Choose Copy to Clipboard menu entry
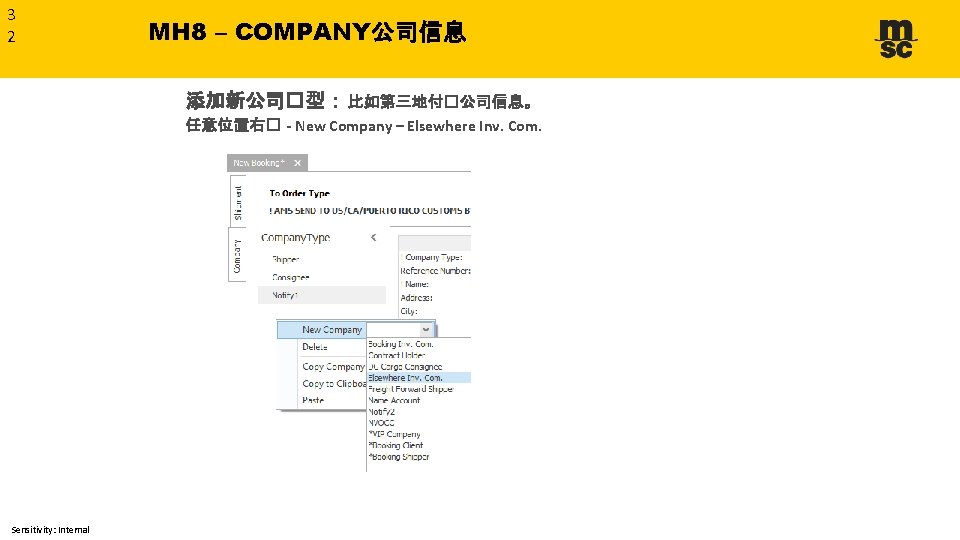 pyautogui.click(x=334, y=383)
